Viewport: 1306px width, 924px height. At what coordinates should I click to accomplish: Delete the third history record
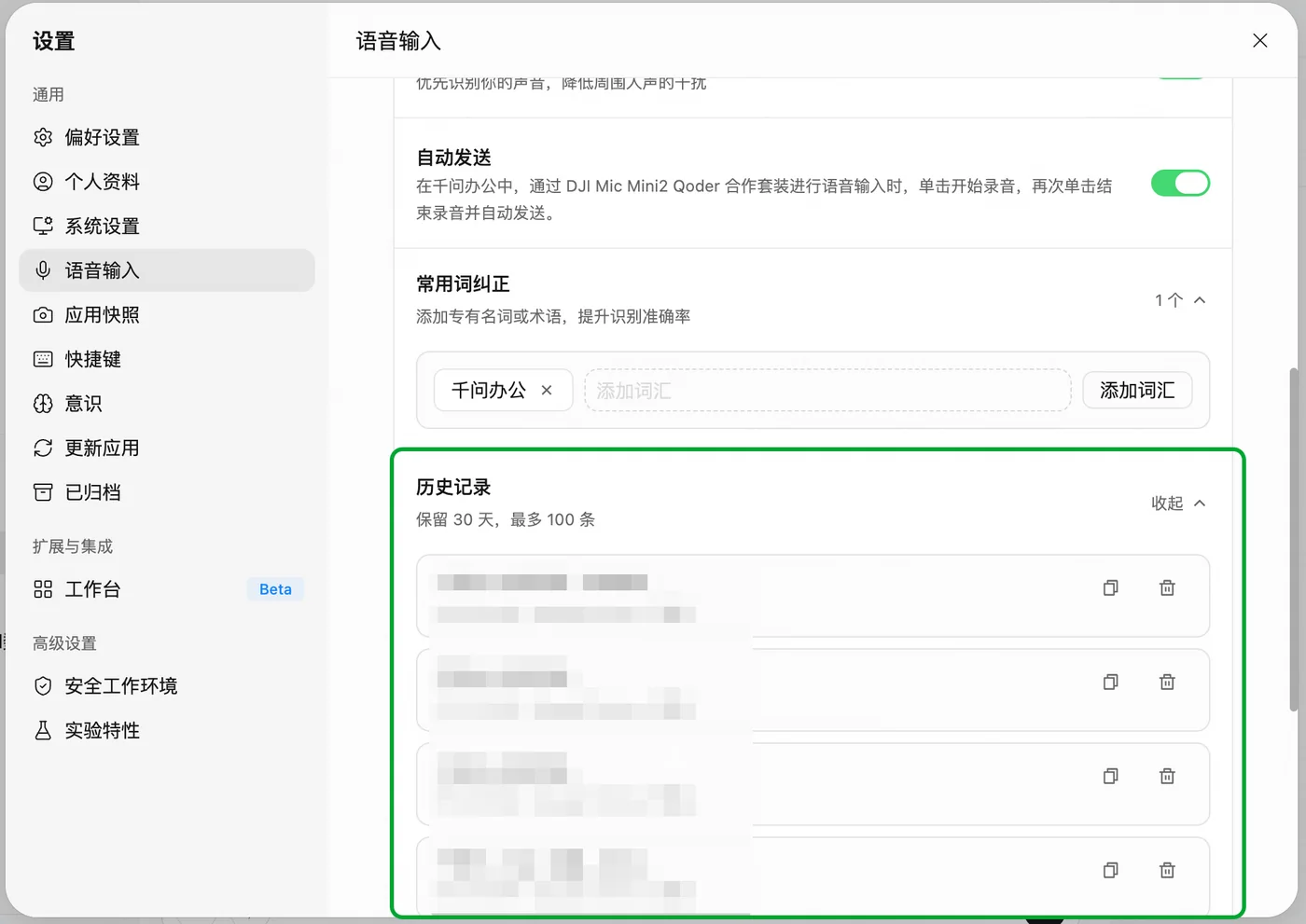[1167, 776]
